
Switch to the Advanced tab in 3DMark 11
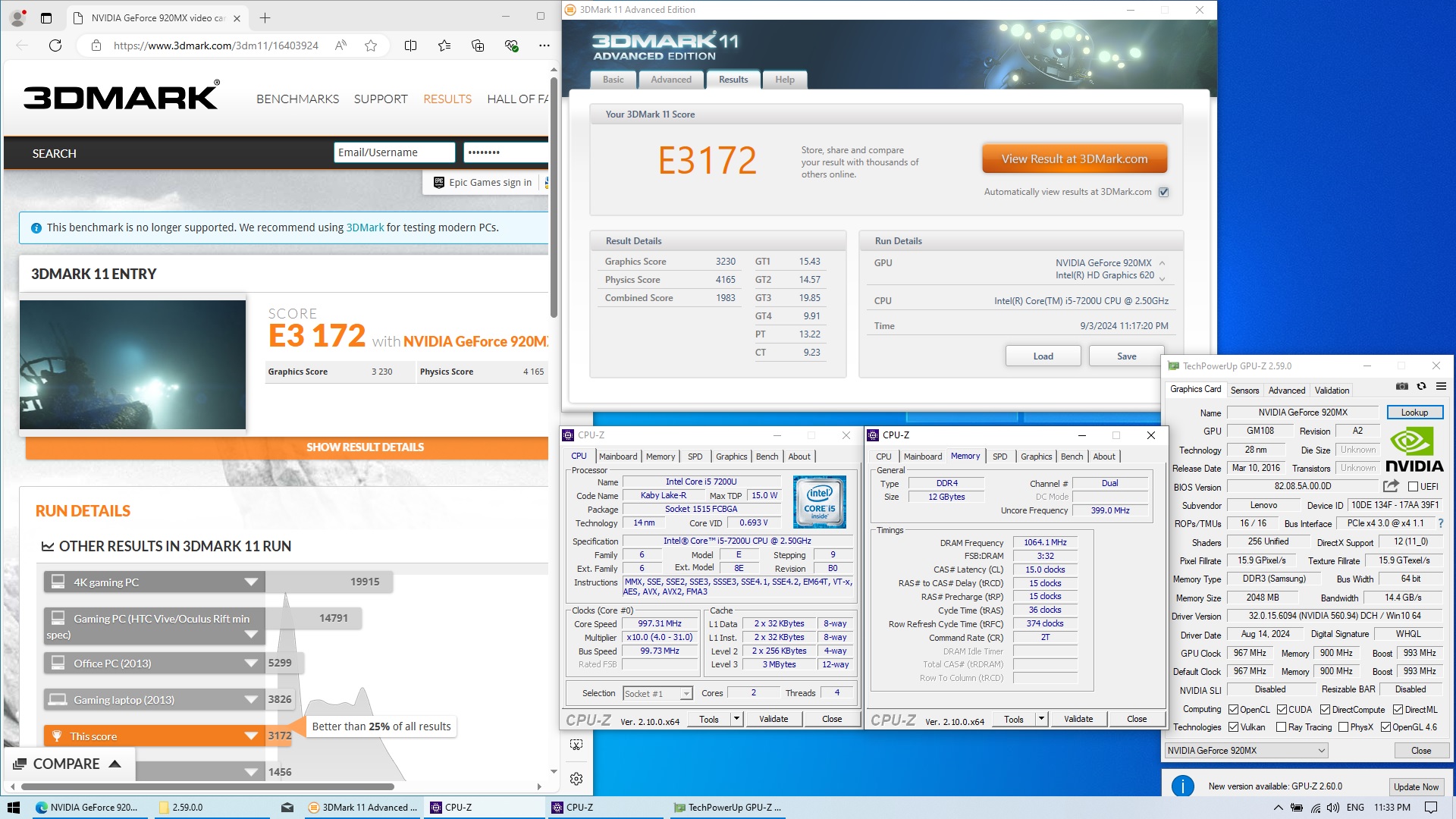(671, 80)
